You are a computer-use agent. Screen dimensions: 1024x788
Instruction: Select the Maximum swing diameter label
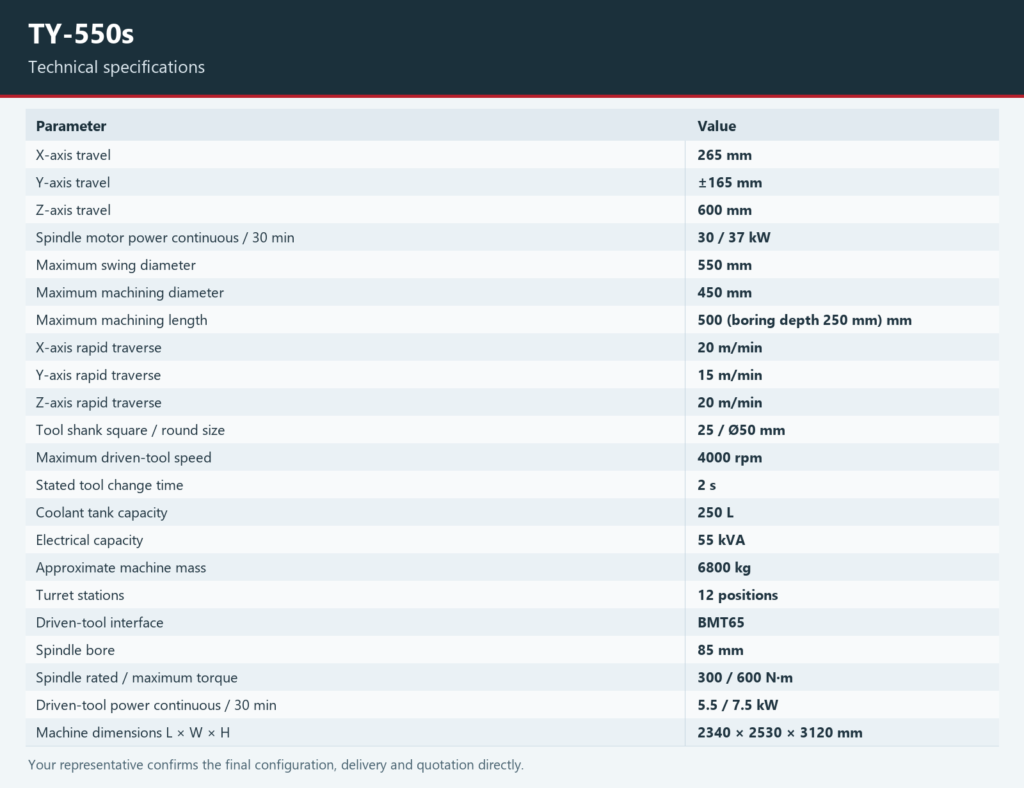(x=116, y=265)
